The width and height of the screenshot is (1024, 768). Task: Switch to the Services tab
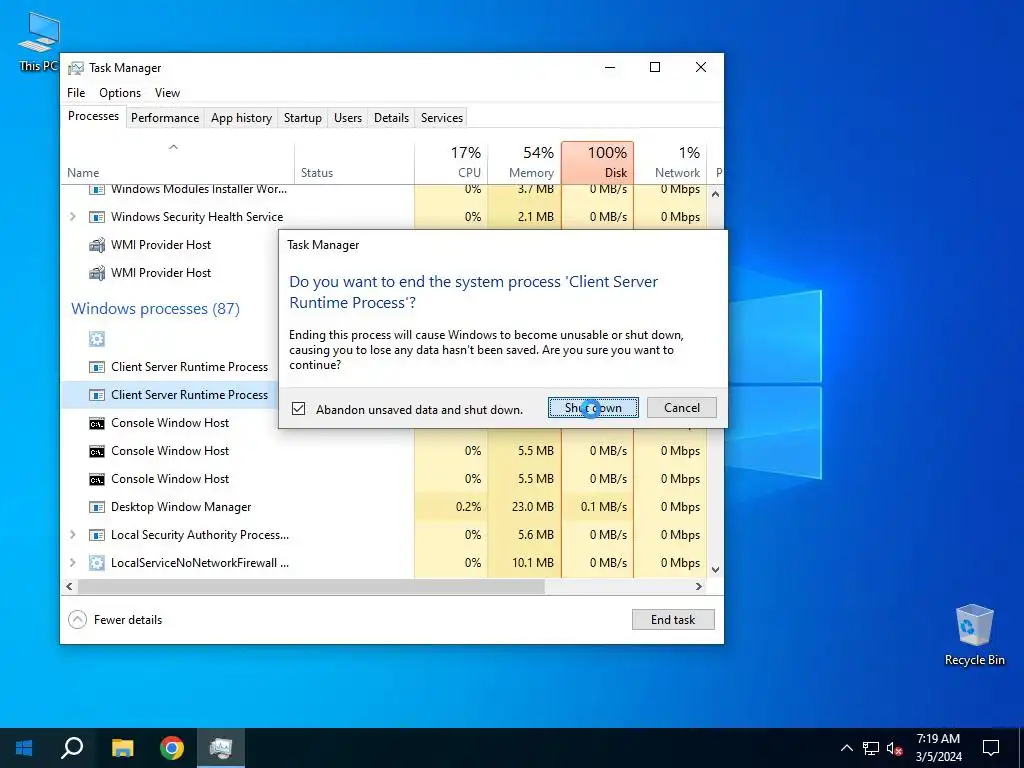(x=441, y=118)
